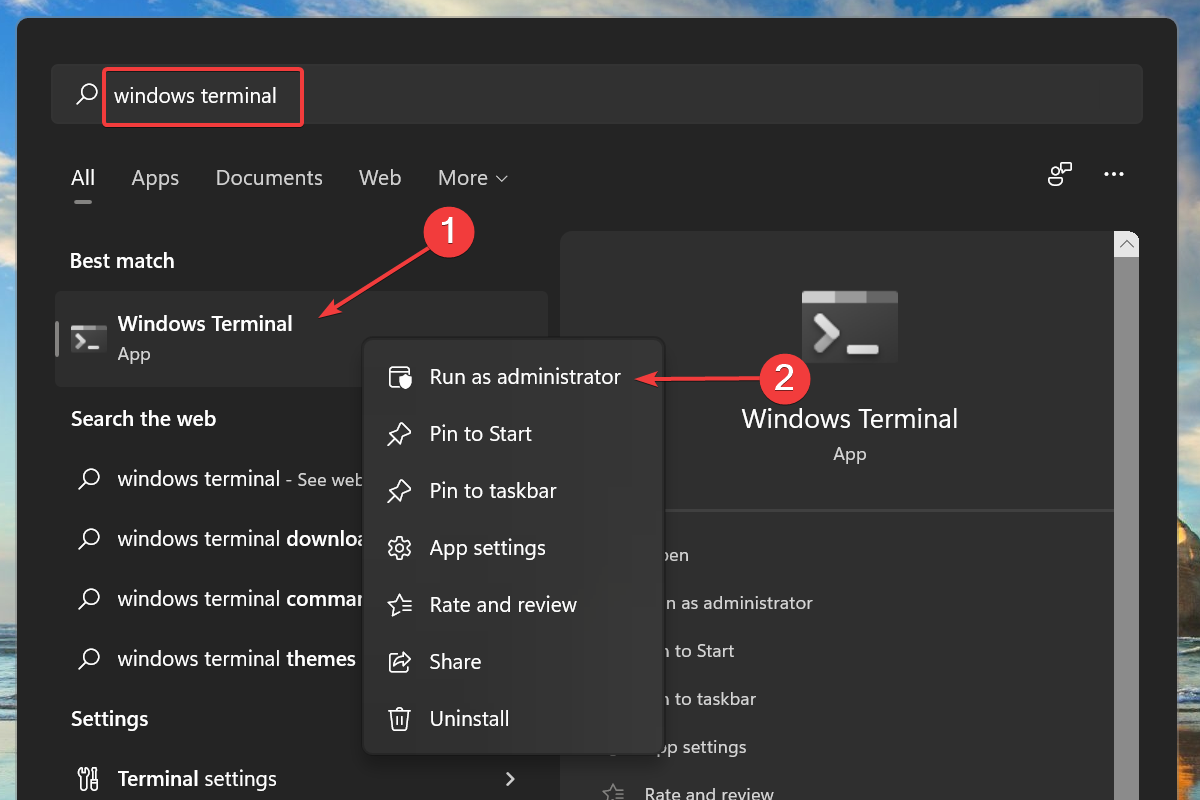
Task: Click the feedback icon left of the ellipsis
Action: coord(1060,175)
